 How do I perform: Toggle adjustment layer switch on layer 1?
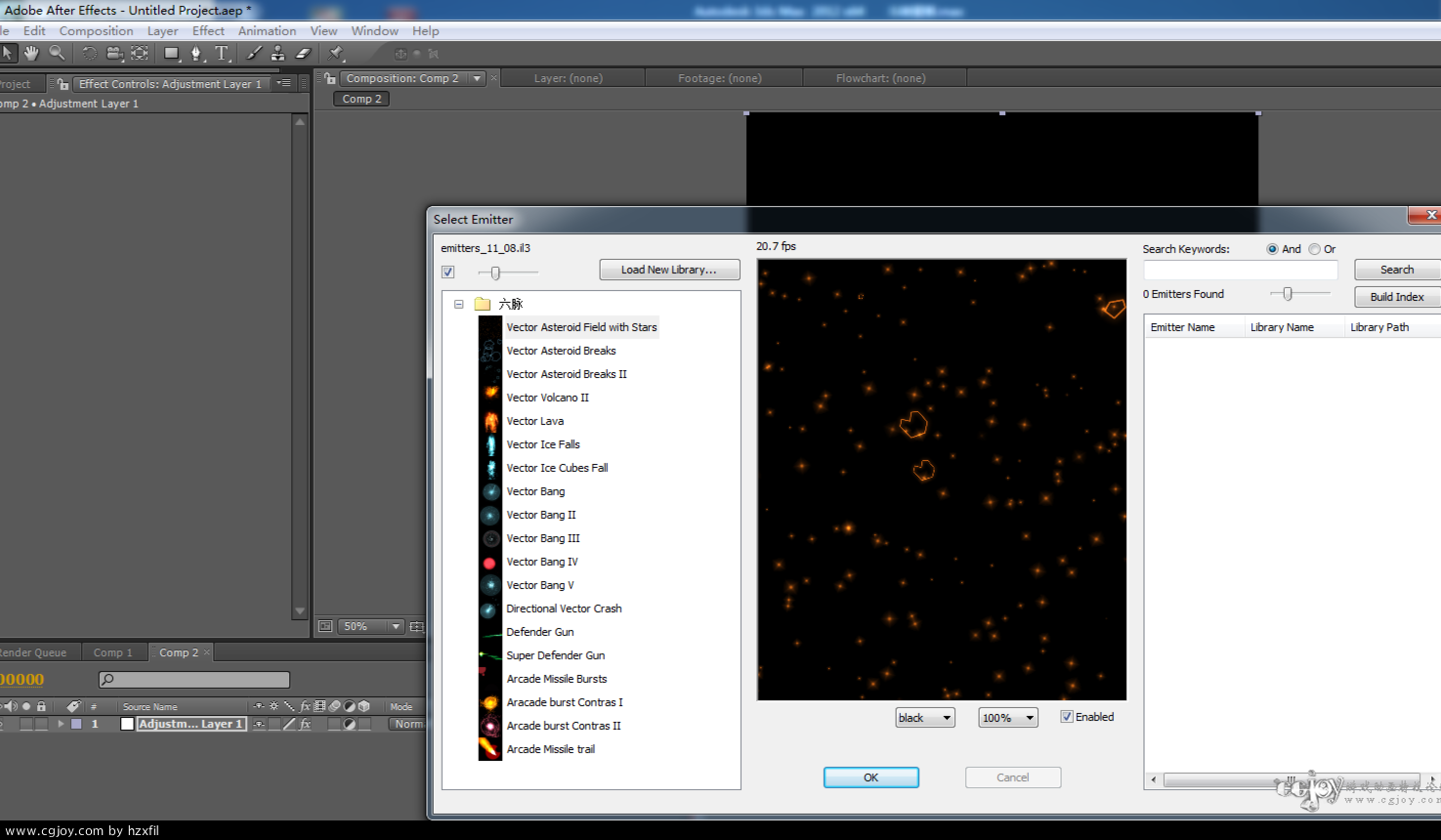pos(349,724)
